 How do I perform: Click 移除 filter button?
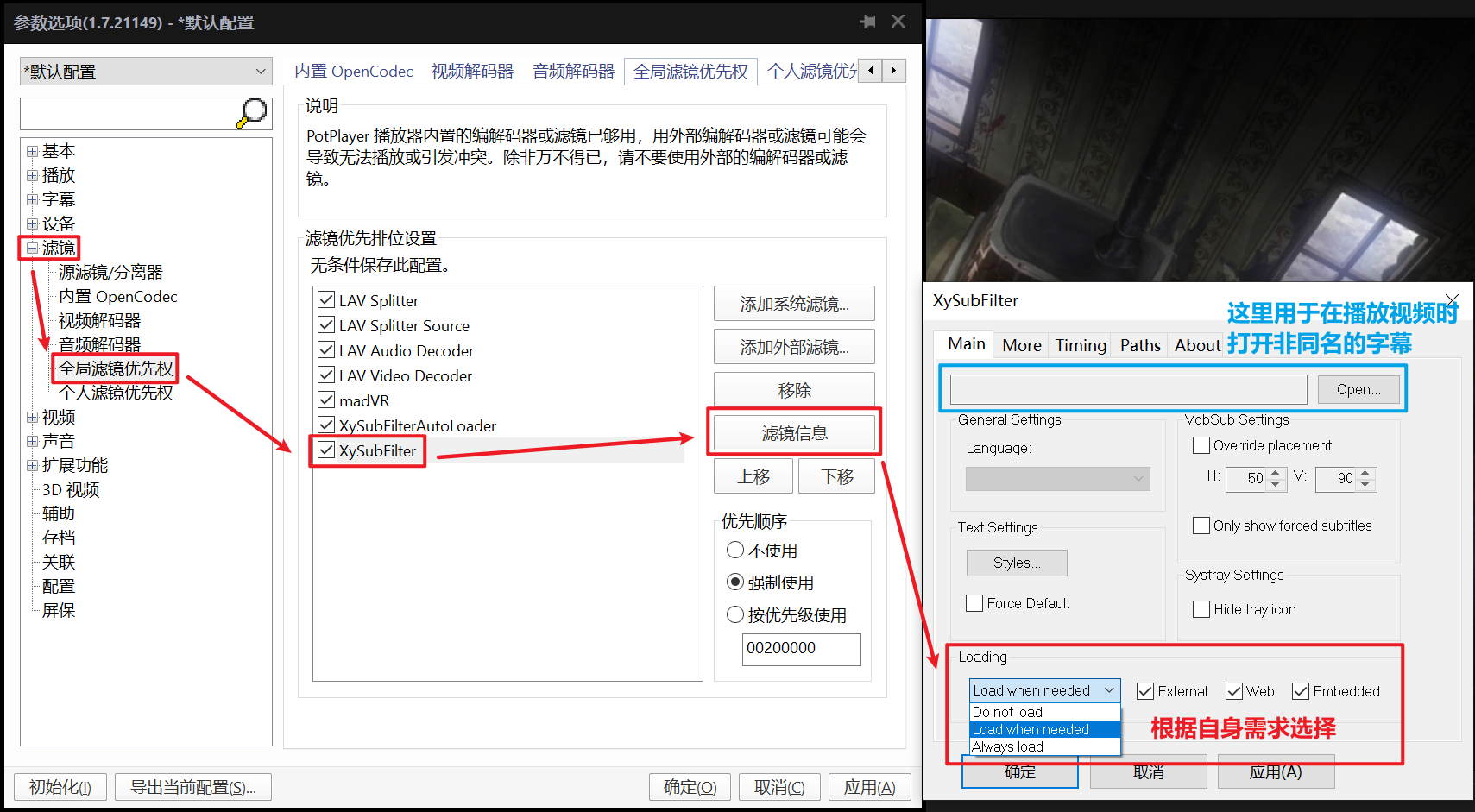pyautogui.click(x=794, y=390)
